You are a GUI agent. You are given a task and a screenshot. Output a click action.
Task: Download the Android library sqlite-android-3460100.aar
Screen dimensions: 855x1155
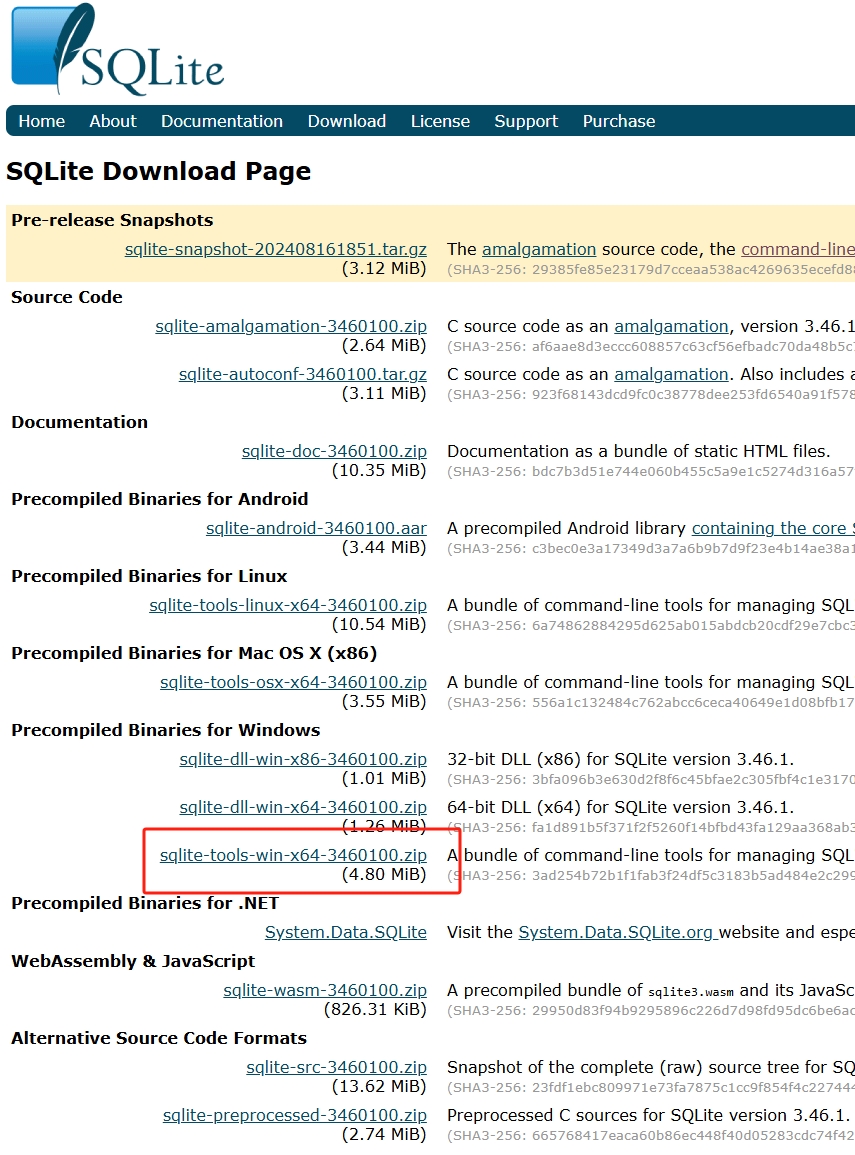[316, 528]
